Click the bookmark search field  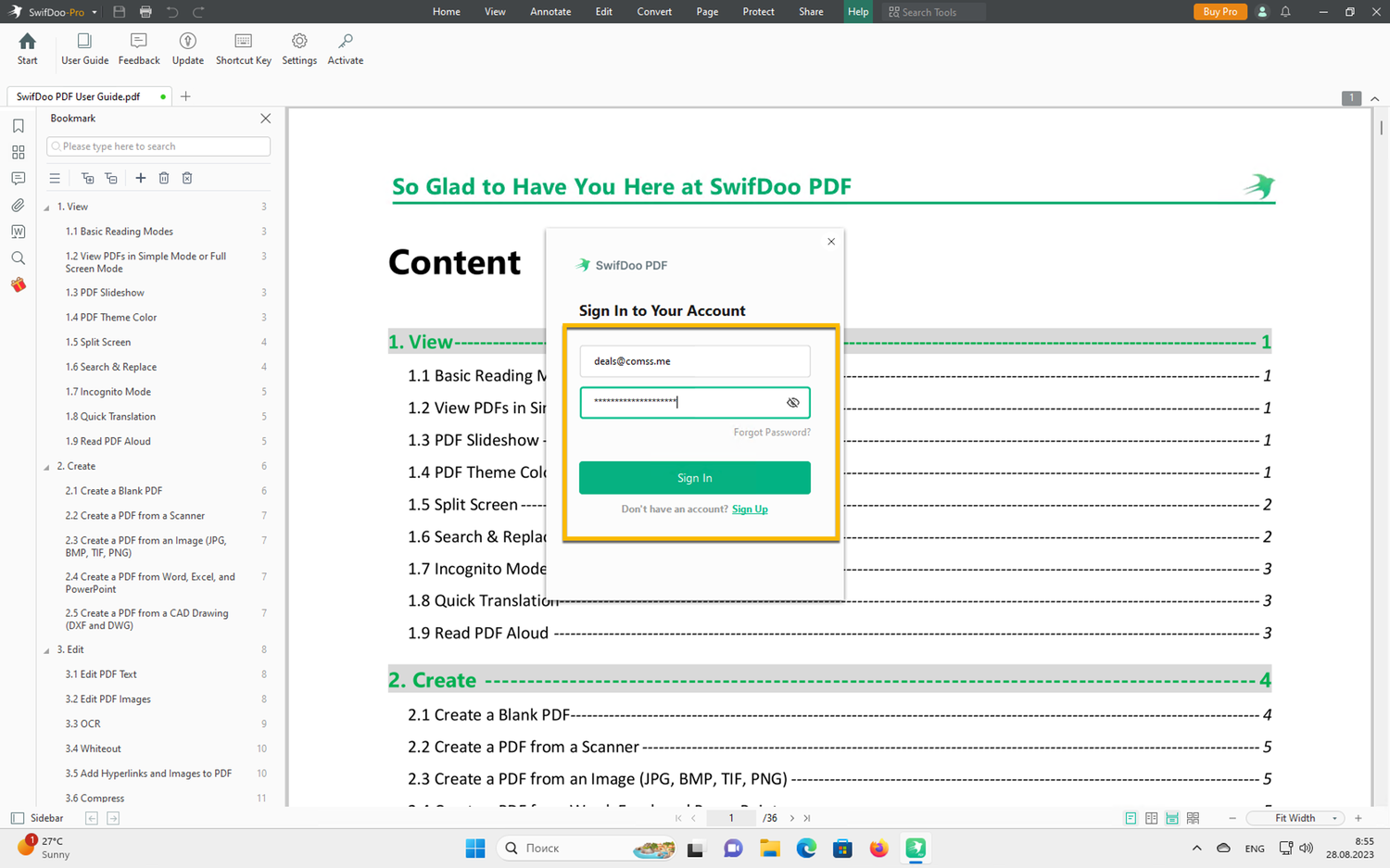pos(158,146)
